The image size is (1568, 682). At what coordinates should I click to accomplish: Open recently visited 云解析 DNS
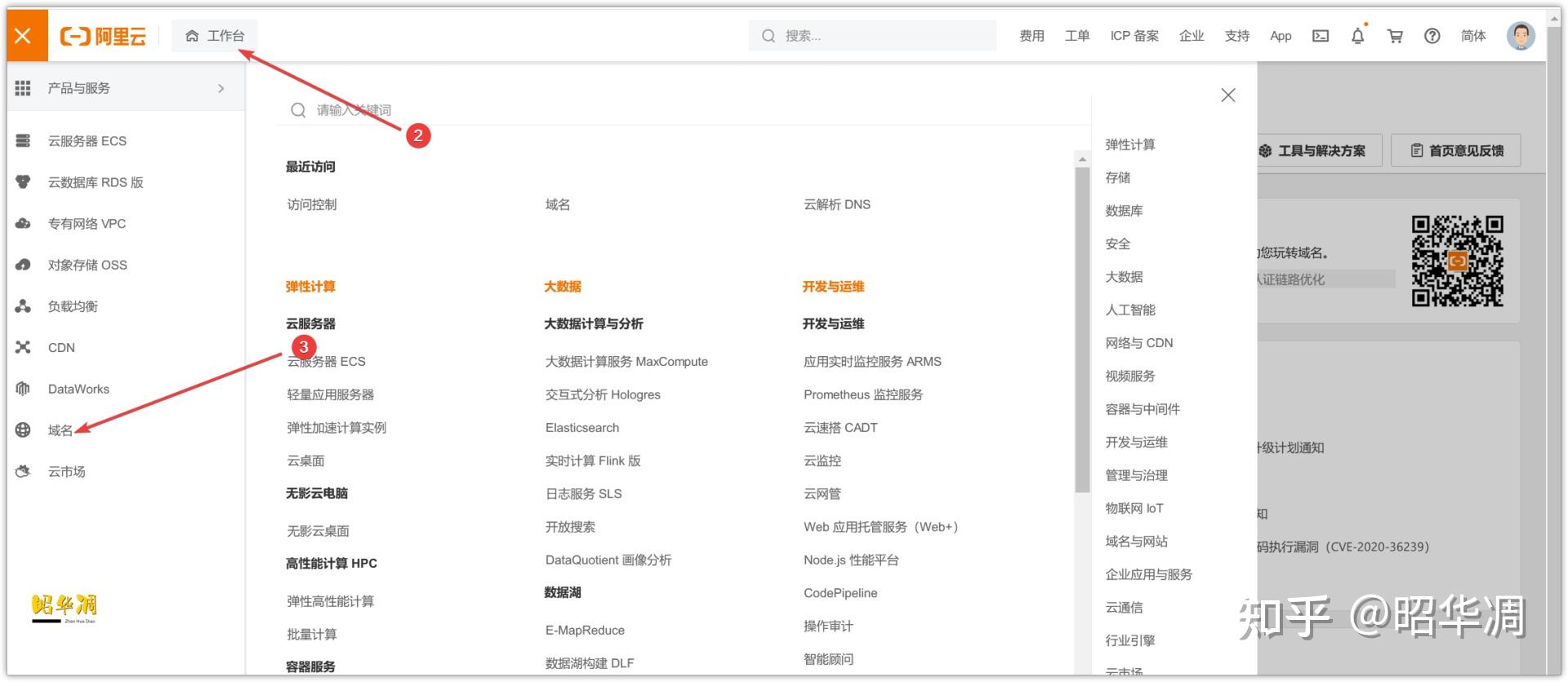[x=837, y=205]
